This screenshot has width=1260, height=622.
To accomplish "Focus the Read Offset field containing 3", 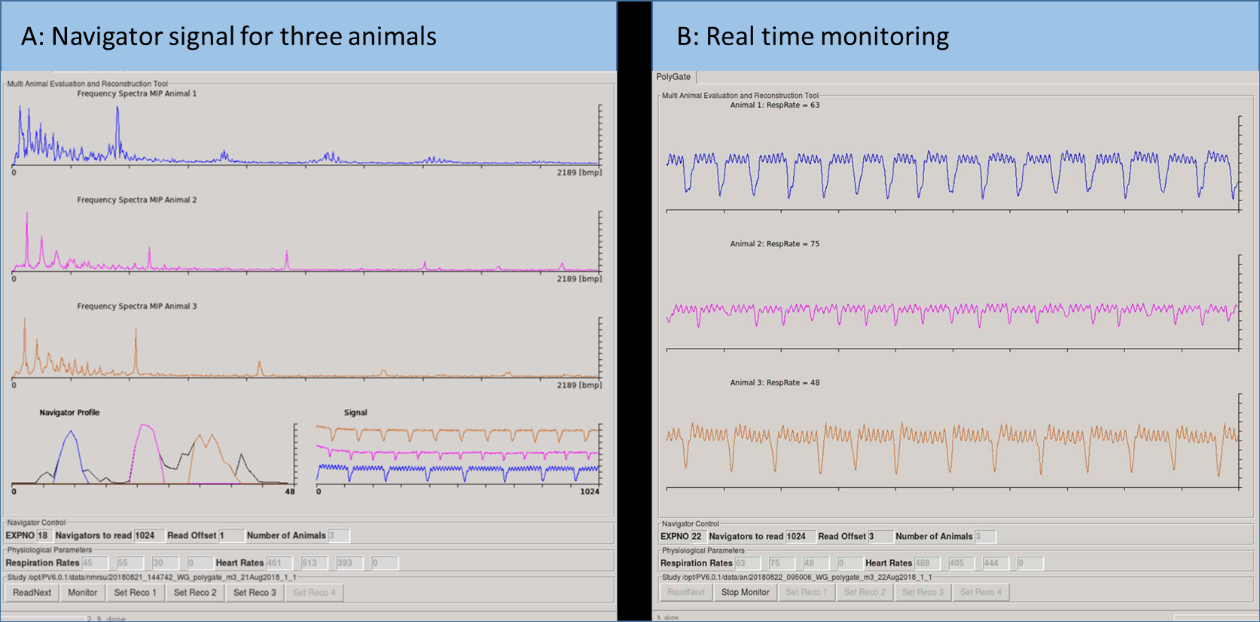I will (879, 536).
